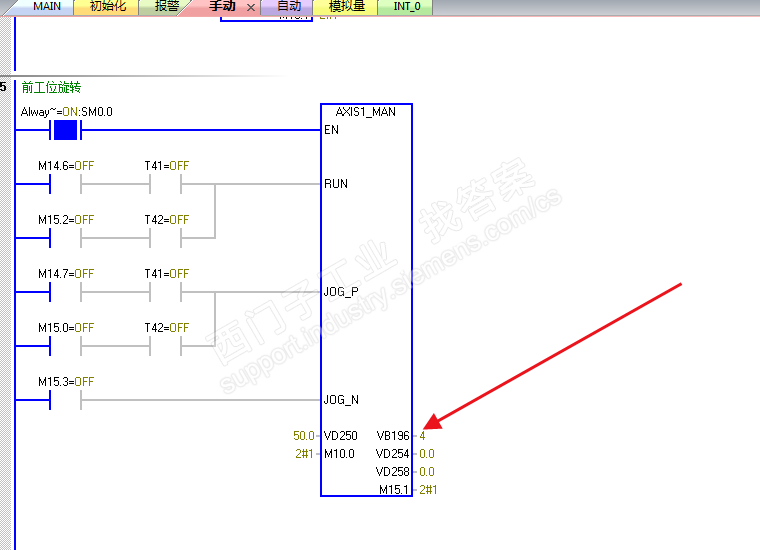Click the M15.0 contact symbol
The height and width of the screenshot is (550, 760).
[x=65, y=346]
